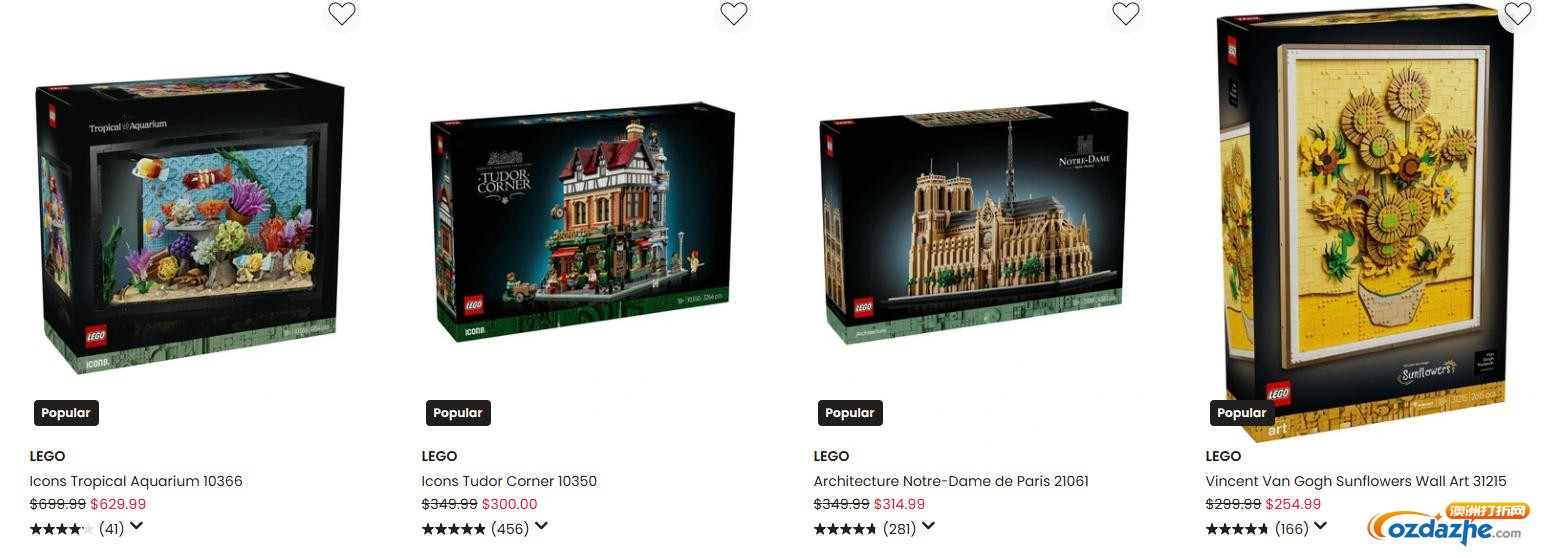
Task: Click heart icon above Notre-Dame de Paris set
Action: (1126, 13)
